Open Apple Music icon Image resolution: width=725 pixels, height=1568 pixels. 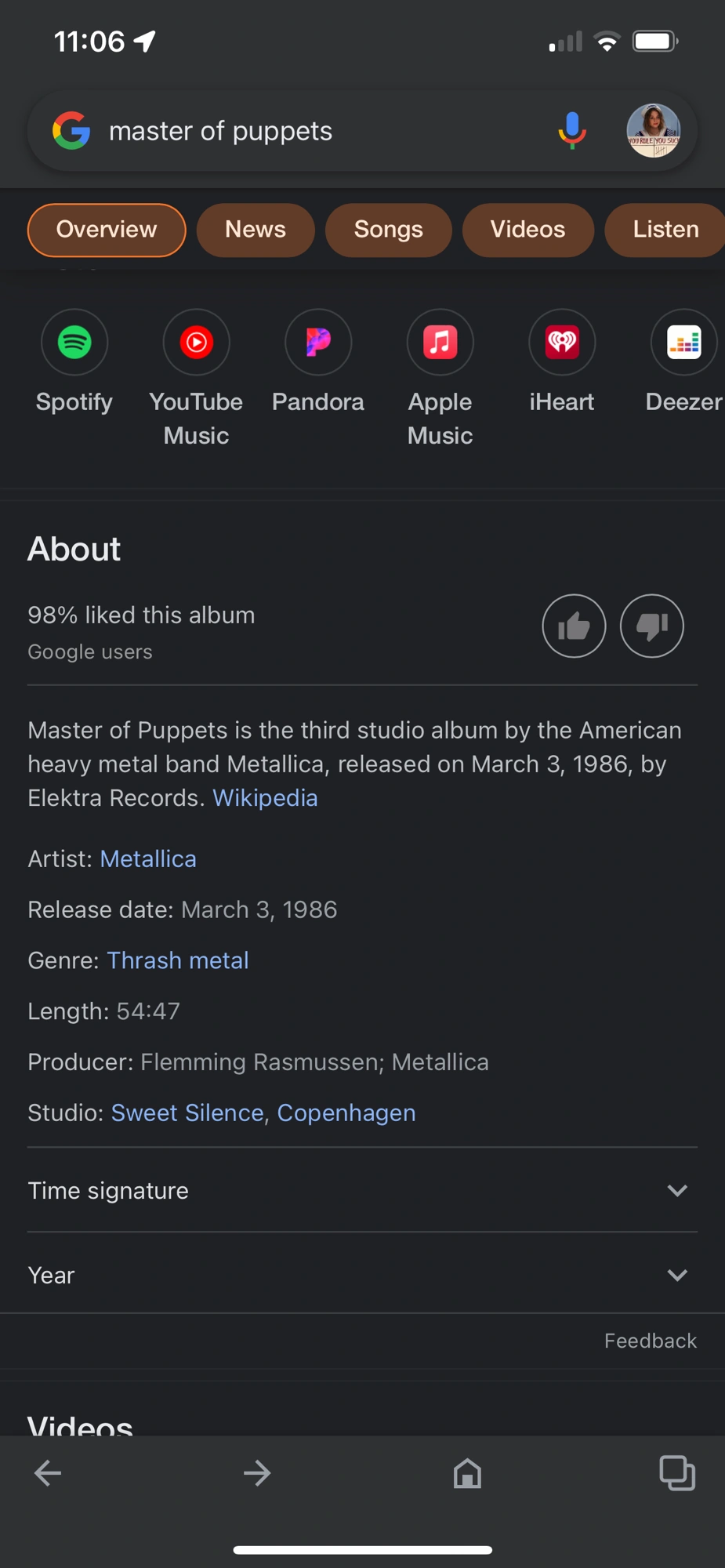440,343
